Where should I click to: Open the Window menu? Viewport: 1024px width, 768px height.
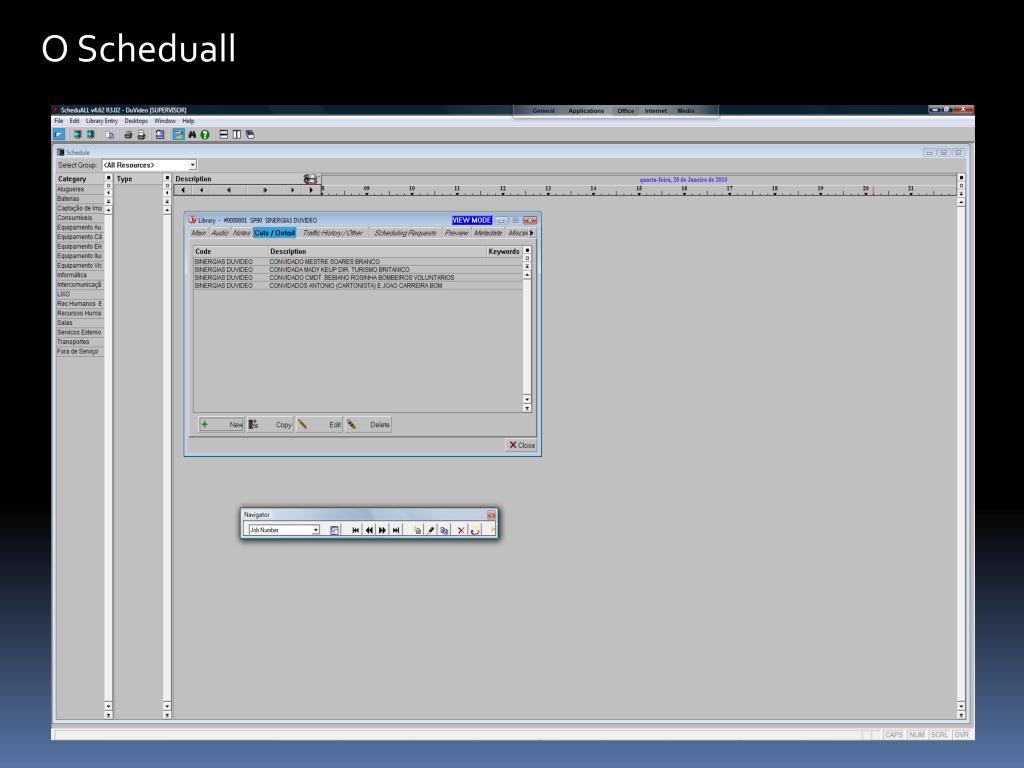pyautogui.click(x=165, y=121)
